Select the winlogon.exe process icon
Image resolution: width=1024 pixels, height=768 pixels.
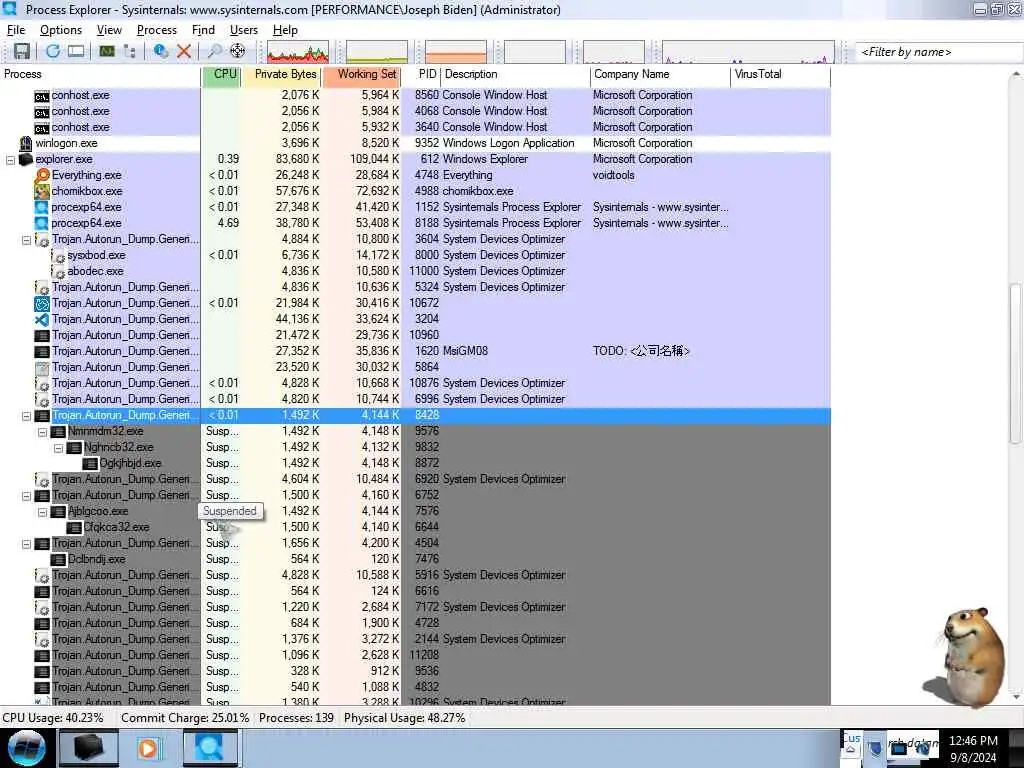(26, 143)
